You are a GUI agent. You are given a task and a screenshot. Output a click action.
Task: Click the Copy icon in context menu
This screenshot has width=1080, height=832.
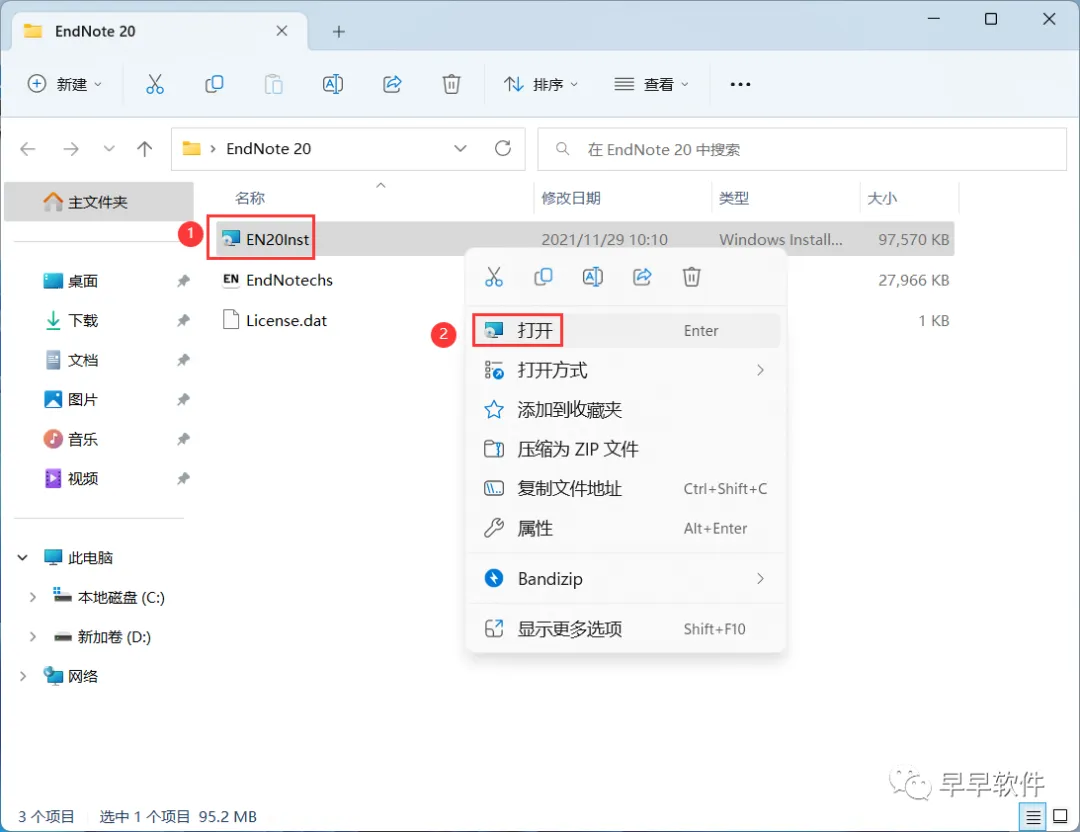coord(543,277)
